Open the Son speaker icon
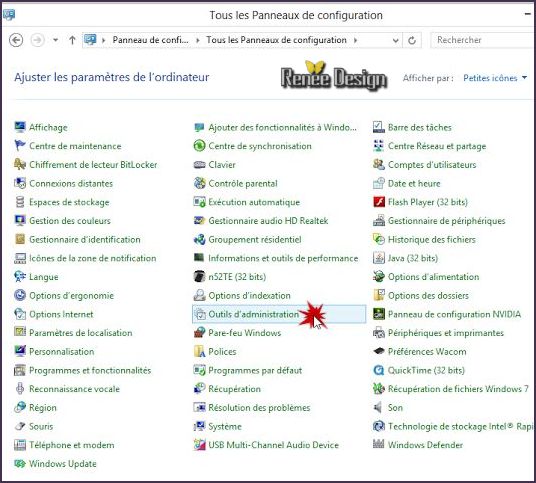 point(379,407)
